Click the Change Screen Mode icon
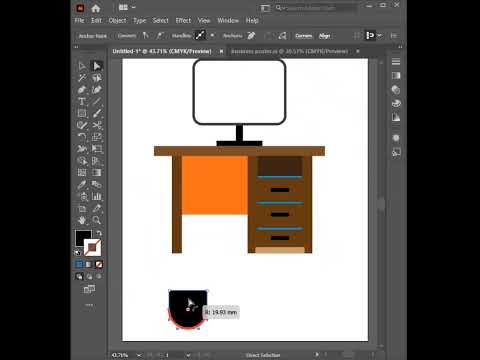Screen dimensions: 480x360 89,289
